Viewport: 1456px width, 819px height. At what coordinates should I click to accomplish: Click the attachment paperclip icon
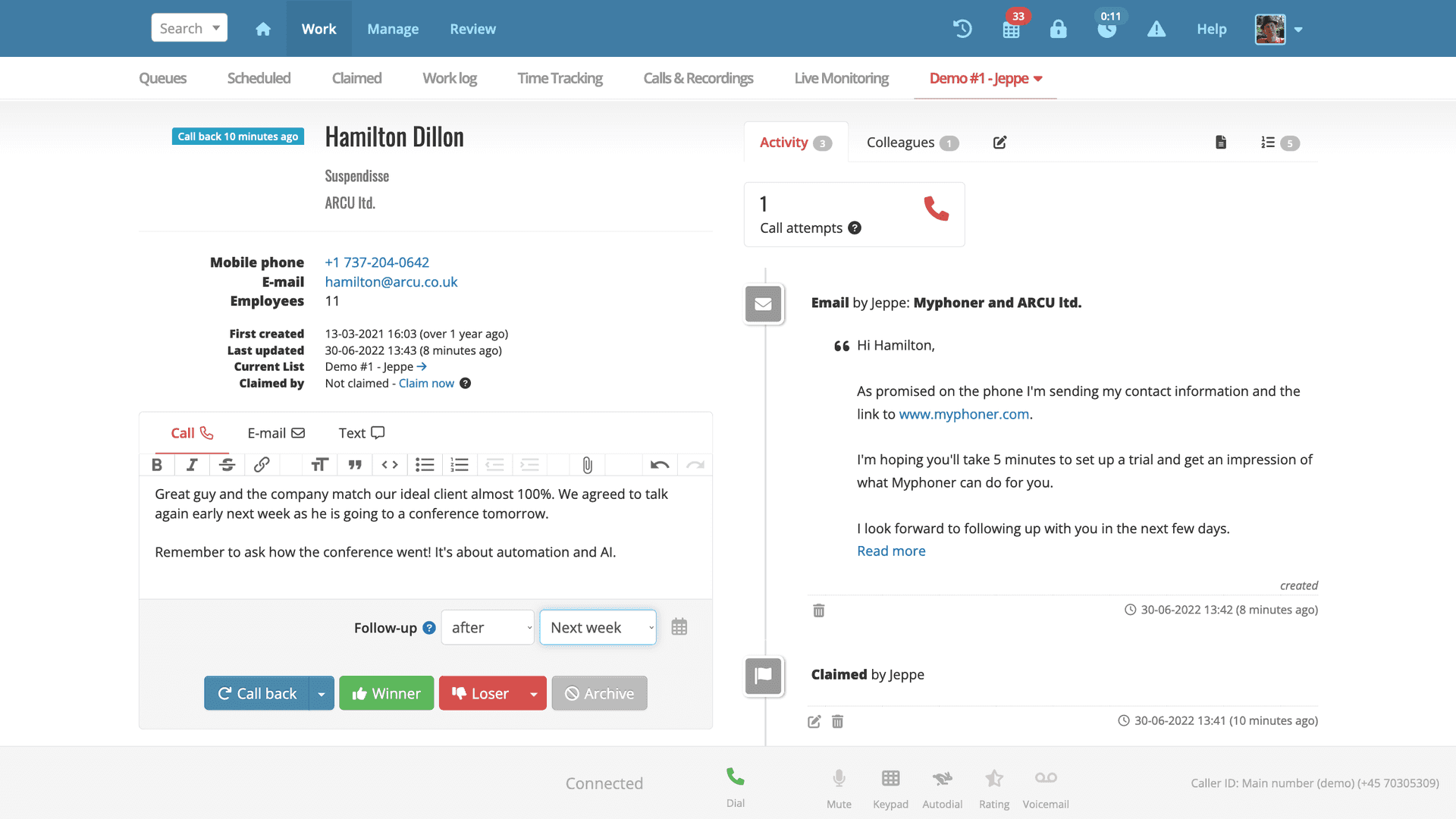click(x=588, y=464)
